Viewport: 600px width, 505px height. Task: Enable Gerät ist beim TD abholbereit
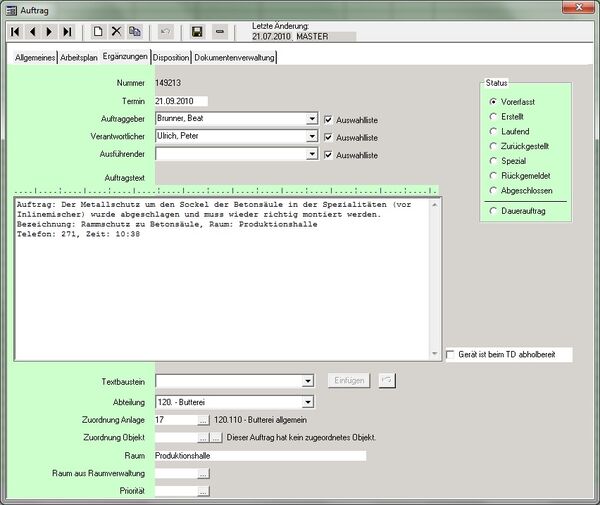pos(451,354)
